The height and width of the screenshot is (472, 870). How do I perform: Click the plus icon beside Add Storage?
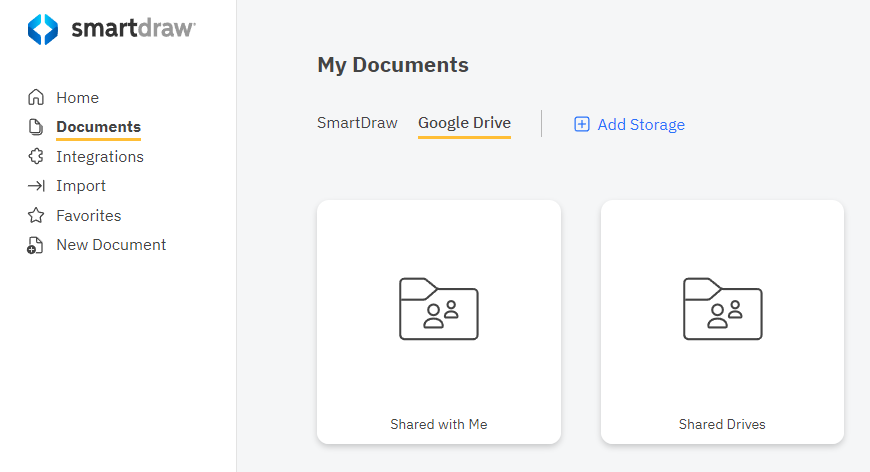click(582, 125)
